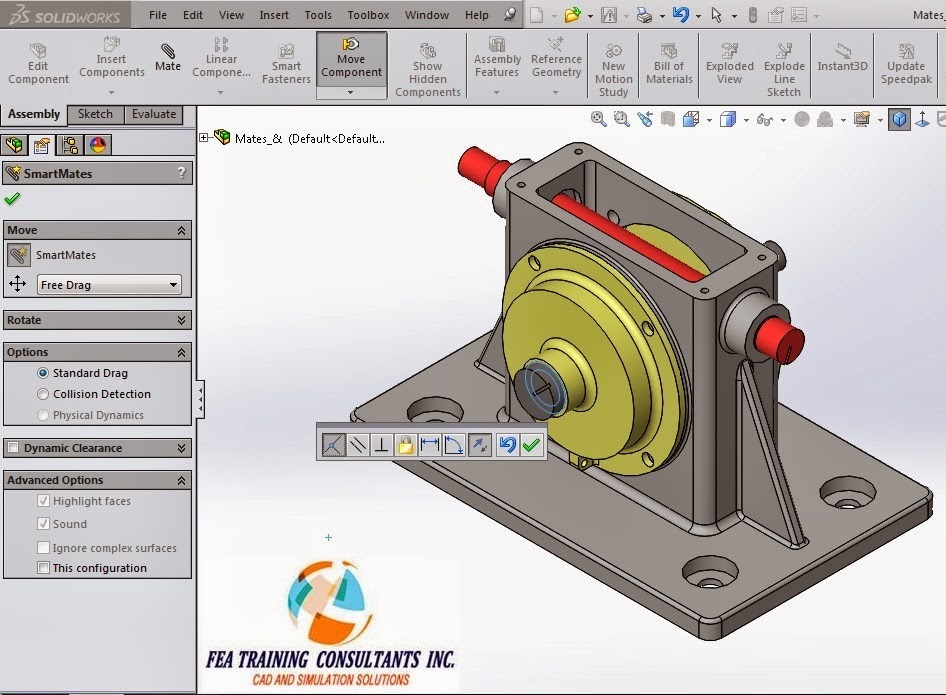Viewport: 946px width, 695px height.
Task: Open Explode Line Sketch
Action: coord(784,70)
